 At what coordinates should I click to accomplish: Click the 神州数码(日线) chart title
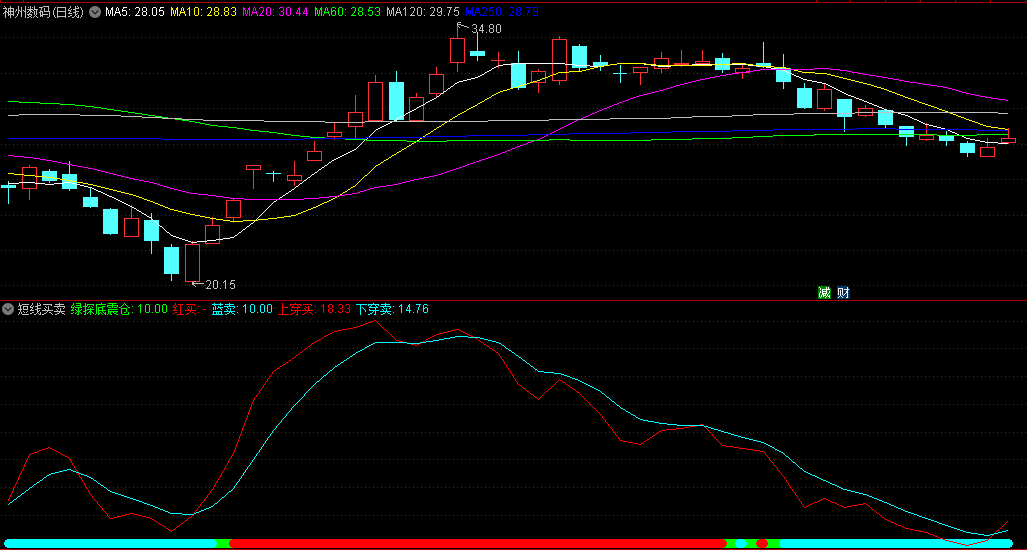44,12
